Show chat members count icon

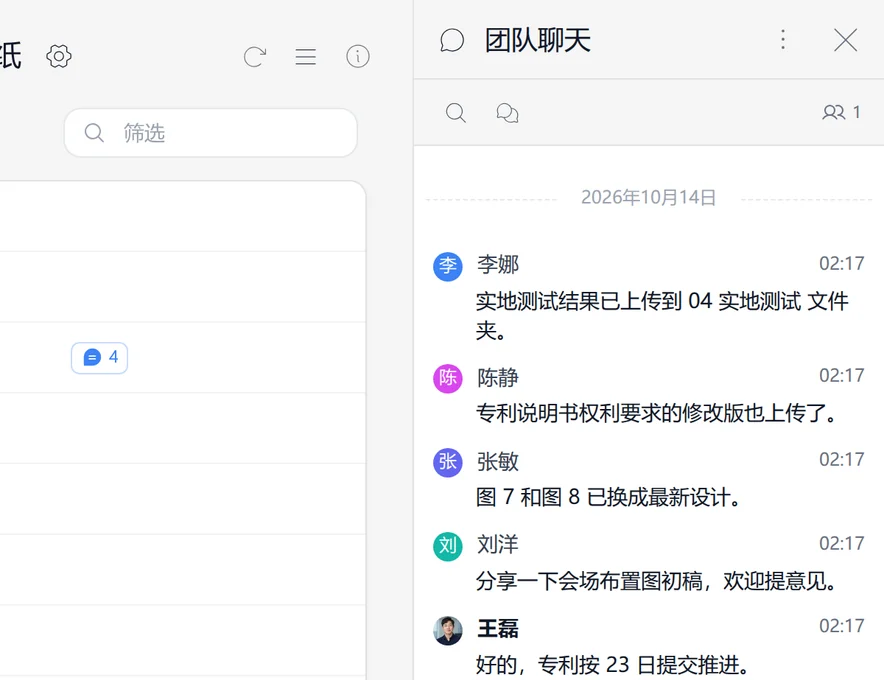pyautogui.click(x=841, y=112)
